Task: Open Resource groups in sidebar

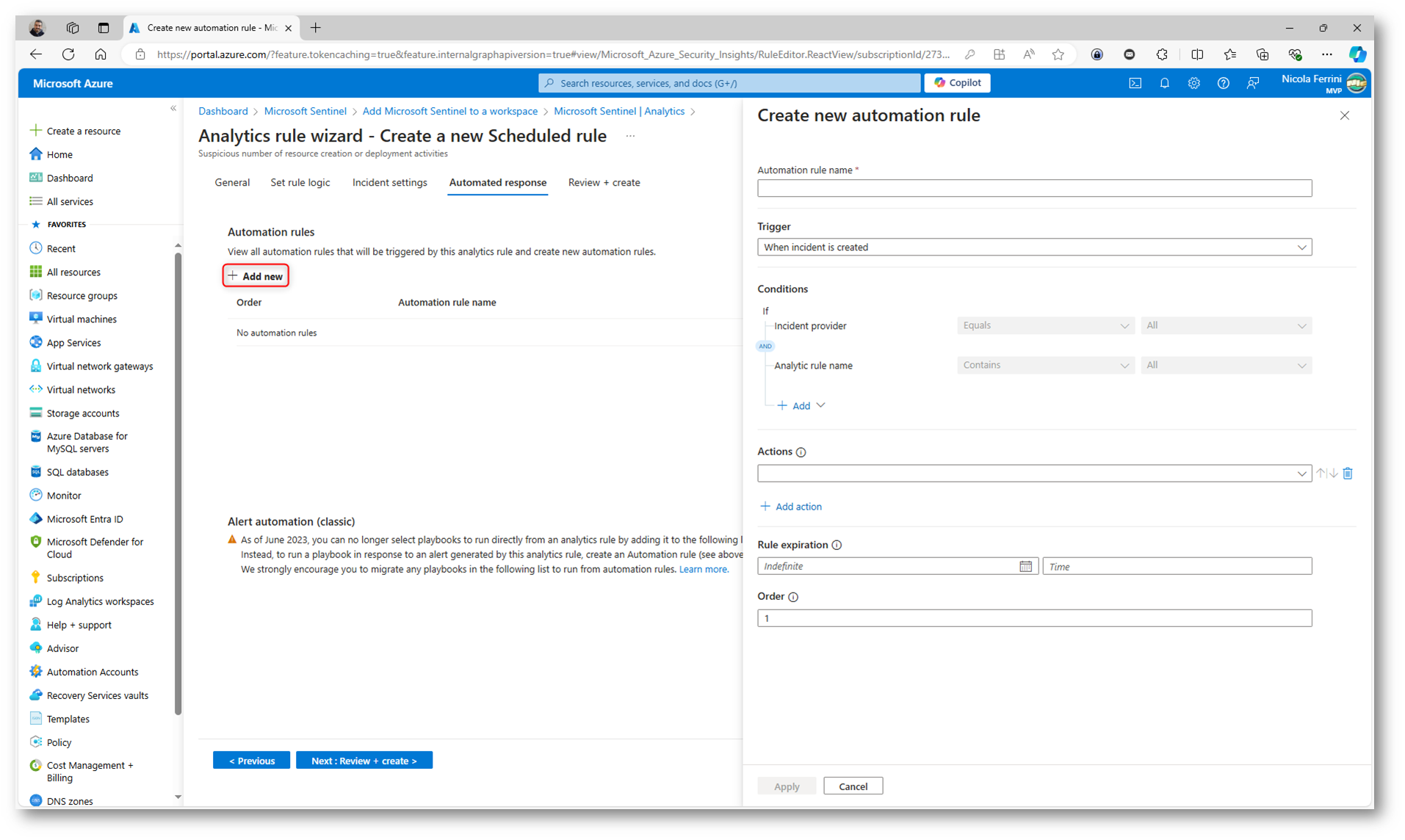Action: pos(82,295)
